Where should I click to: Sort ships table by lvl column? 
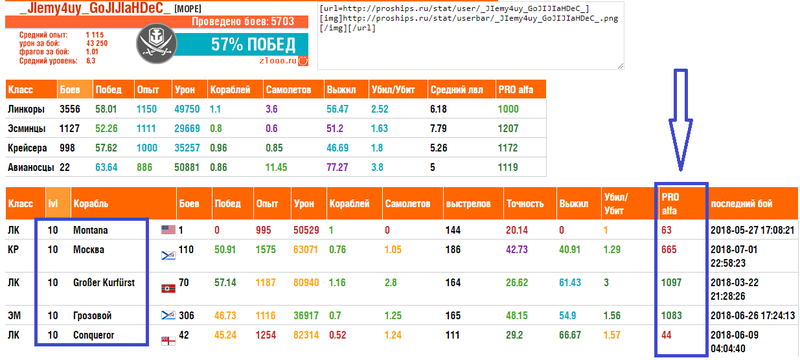pos(58,203)
